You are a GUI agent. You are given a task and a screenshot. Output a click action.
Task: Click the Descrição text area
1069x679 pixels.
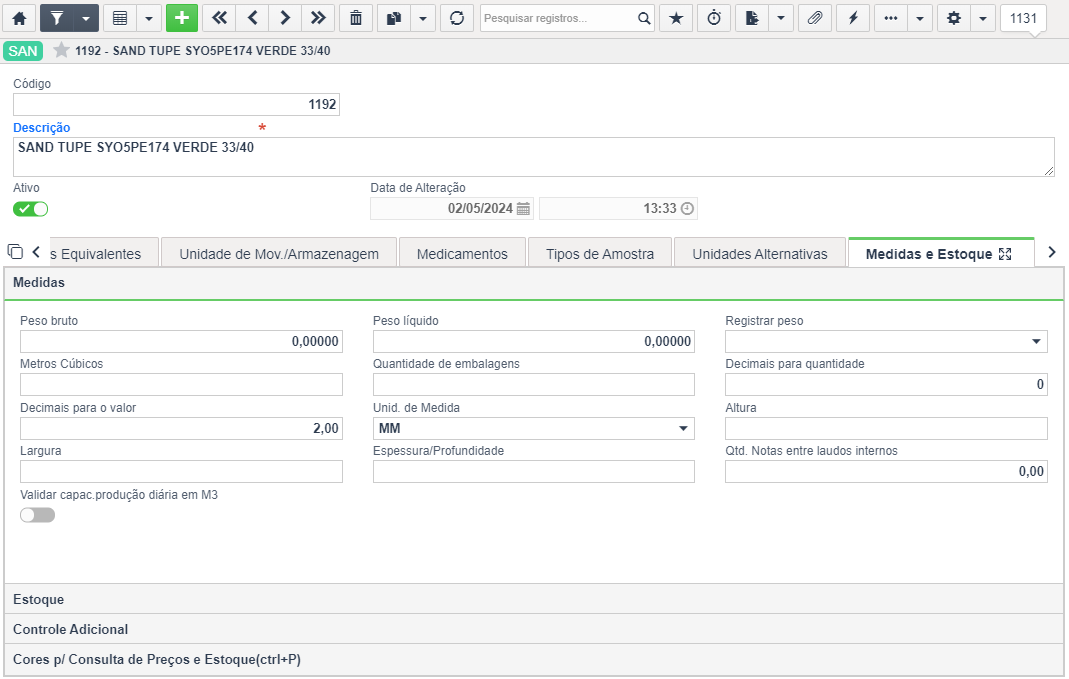pos(534,157)
